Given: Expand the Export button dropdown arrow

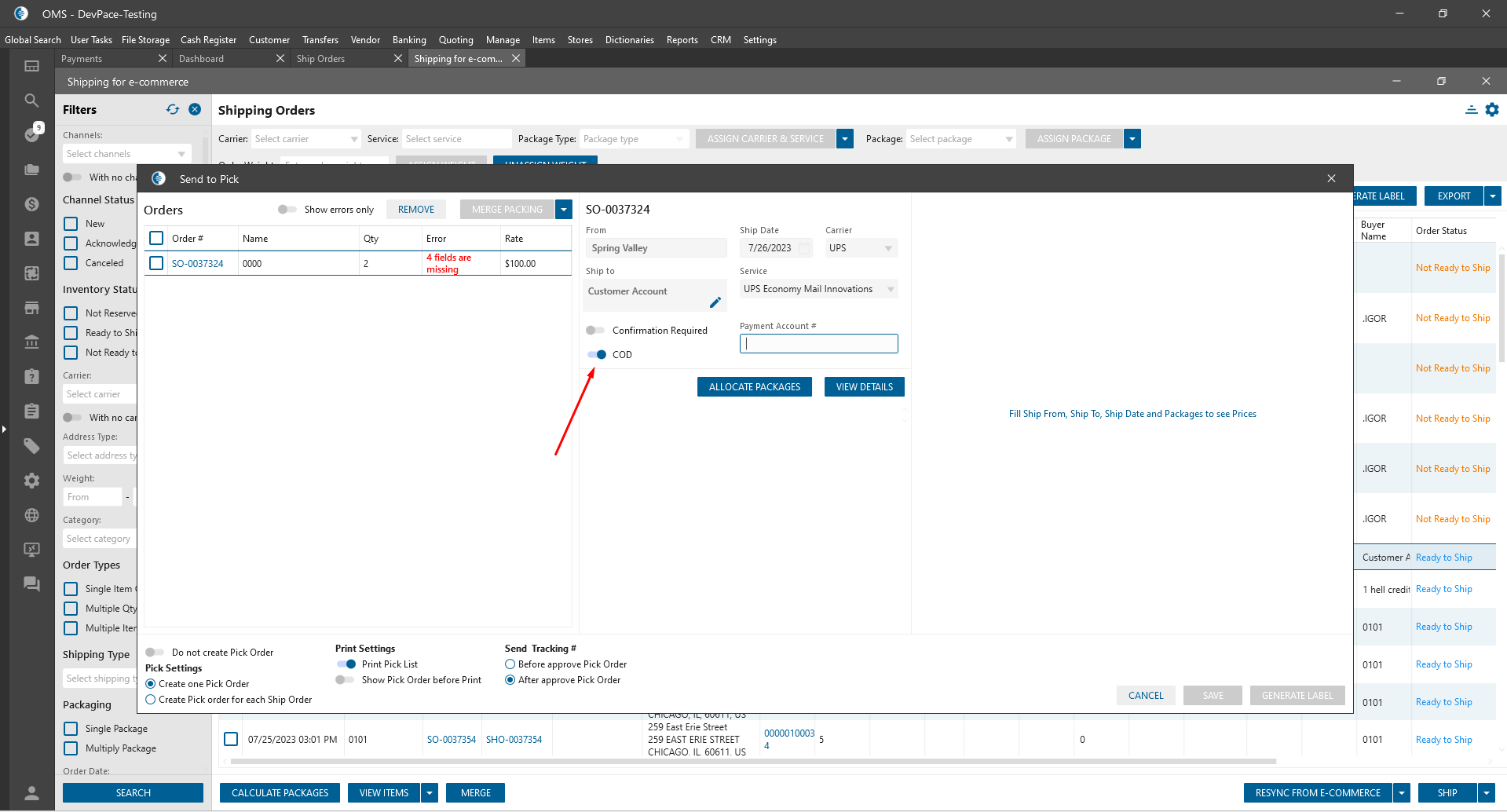Looking at the screenshot, I should click(x=1493, y=196).
